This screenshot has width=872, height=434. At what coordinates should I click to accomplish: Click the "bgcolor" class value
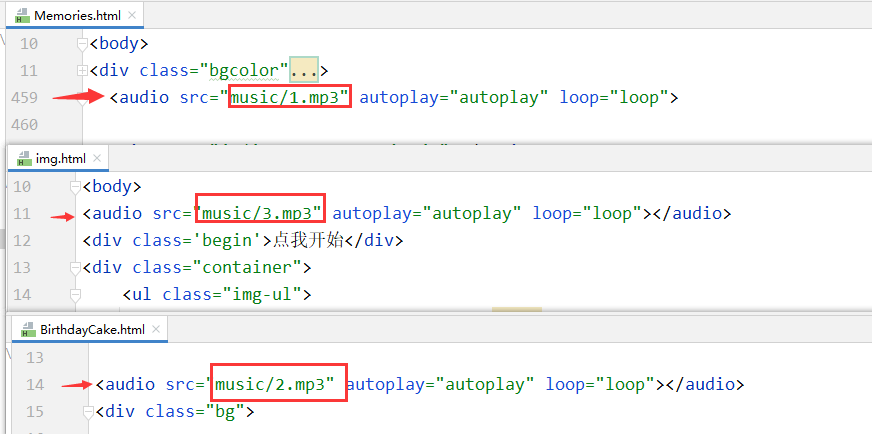coord(242,71)
